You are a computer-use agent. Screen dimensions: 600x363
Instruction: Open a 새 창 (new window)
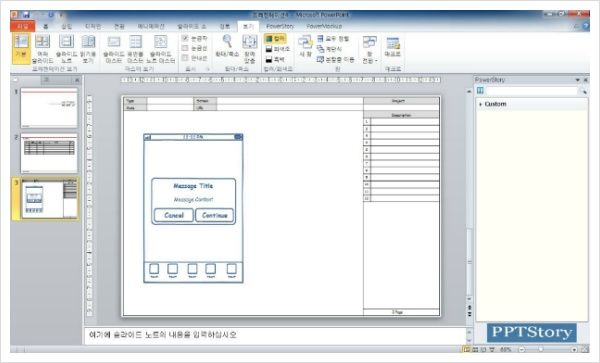tap(305, 46)
